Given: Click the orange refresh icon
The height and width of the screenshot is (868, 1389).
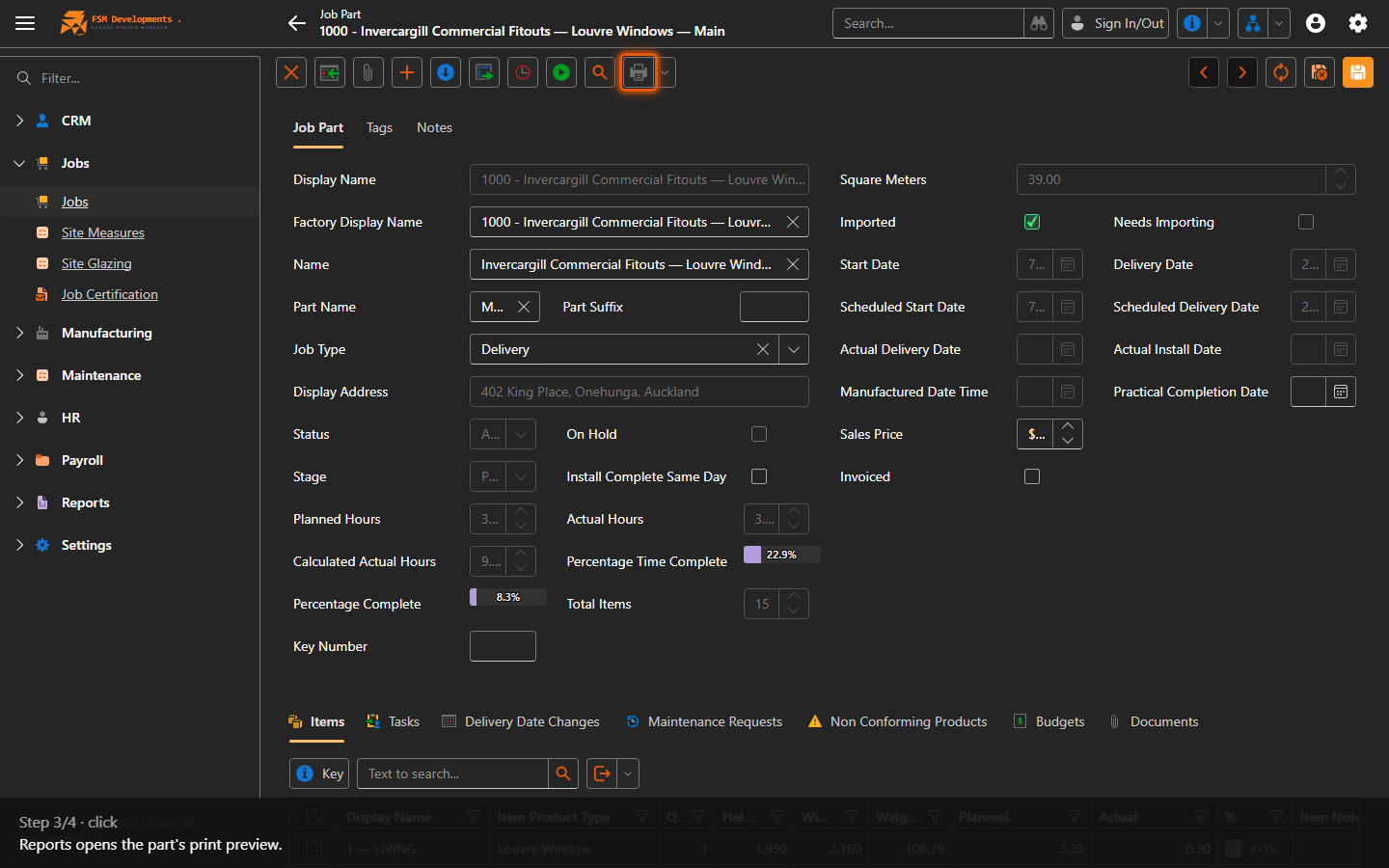Looking at the screenshot, I should point(1281,72).
